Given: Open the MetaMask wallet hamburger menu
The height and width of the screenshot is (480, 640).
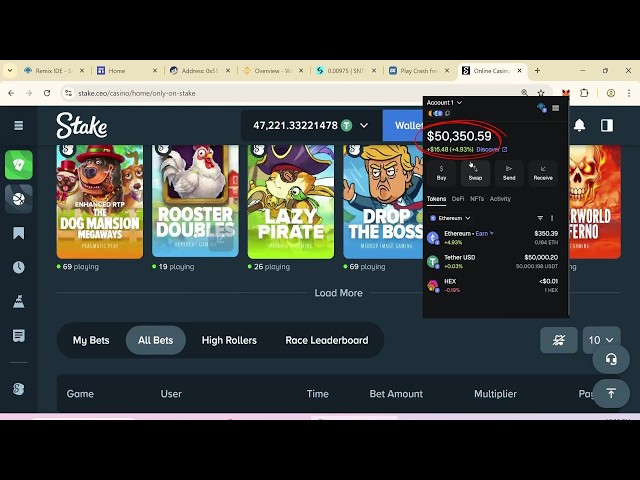Looking at the screenshot, I should tap(556, 108).
